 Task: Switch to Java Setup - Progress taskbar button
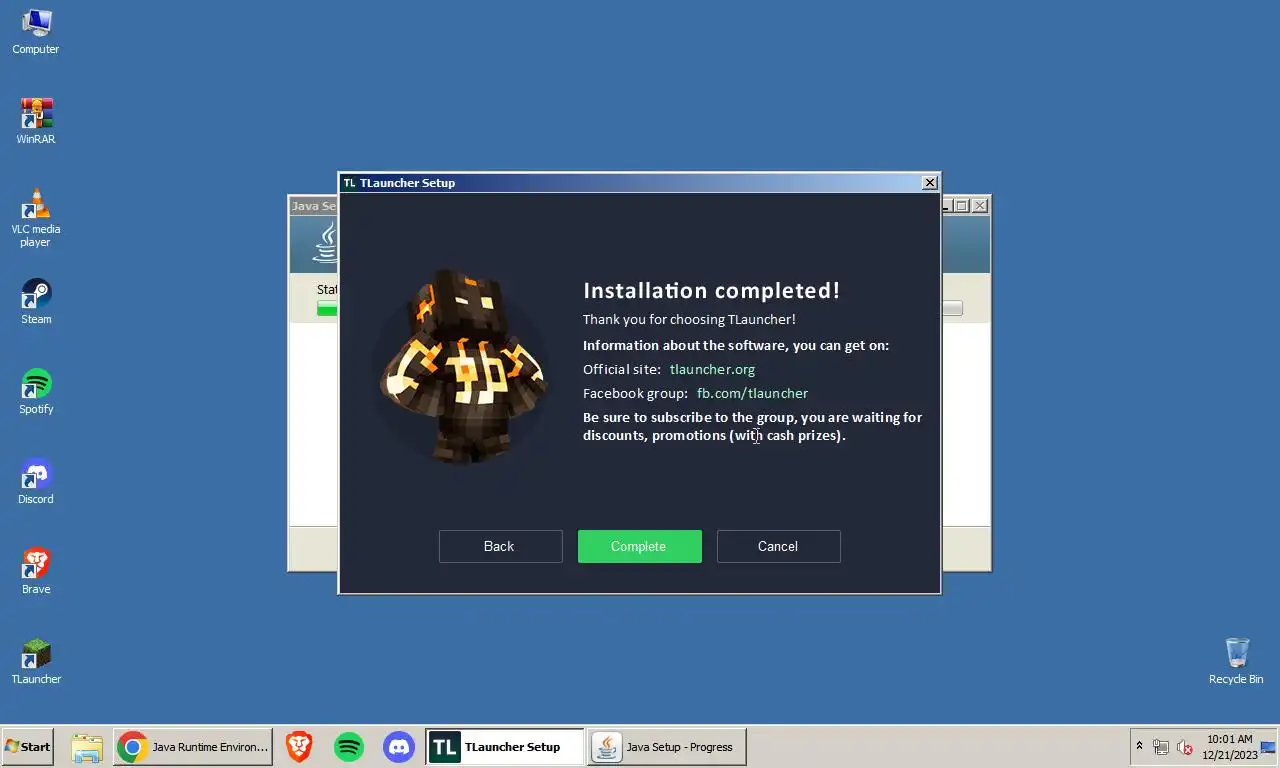pos(666,747)
